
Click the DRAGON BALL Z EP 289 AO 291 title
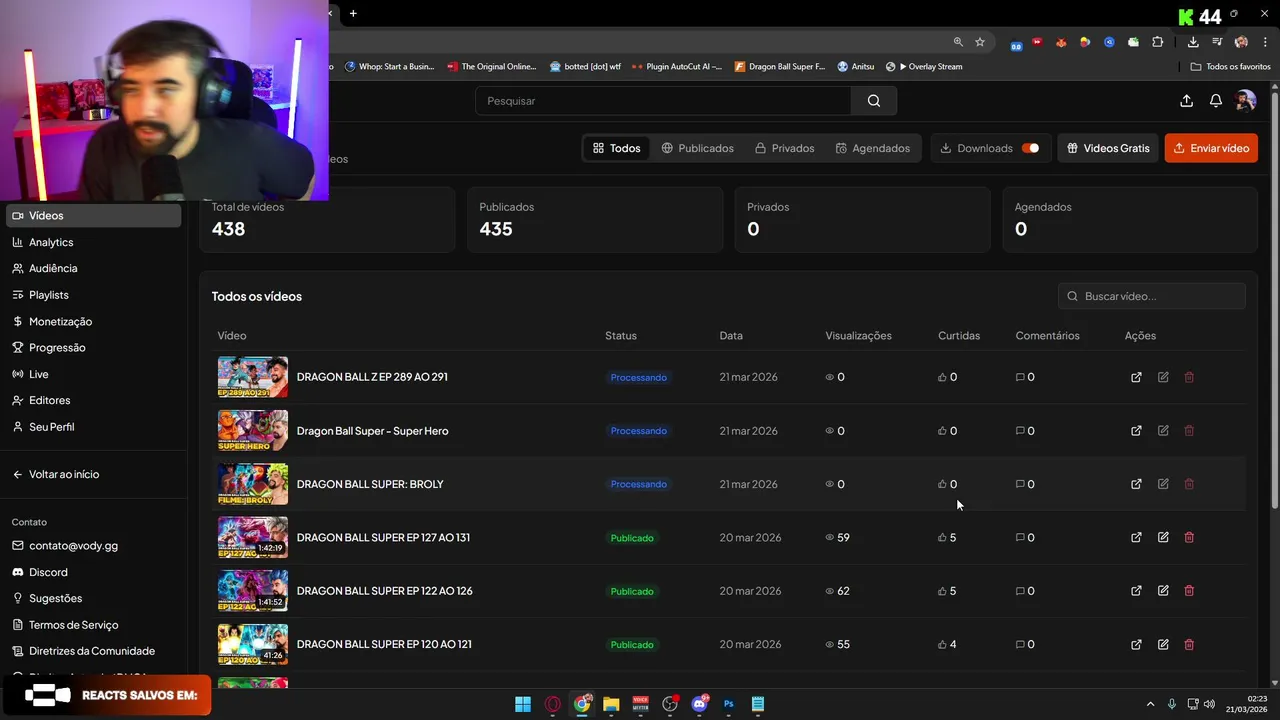[x=372, y=377]
